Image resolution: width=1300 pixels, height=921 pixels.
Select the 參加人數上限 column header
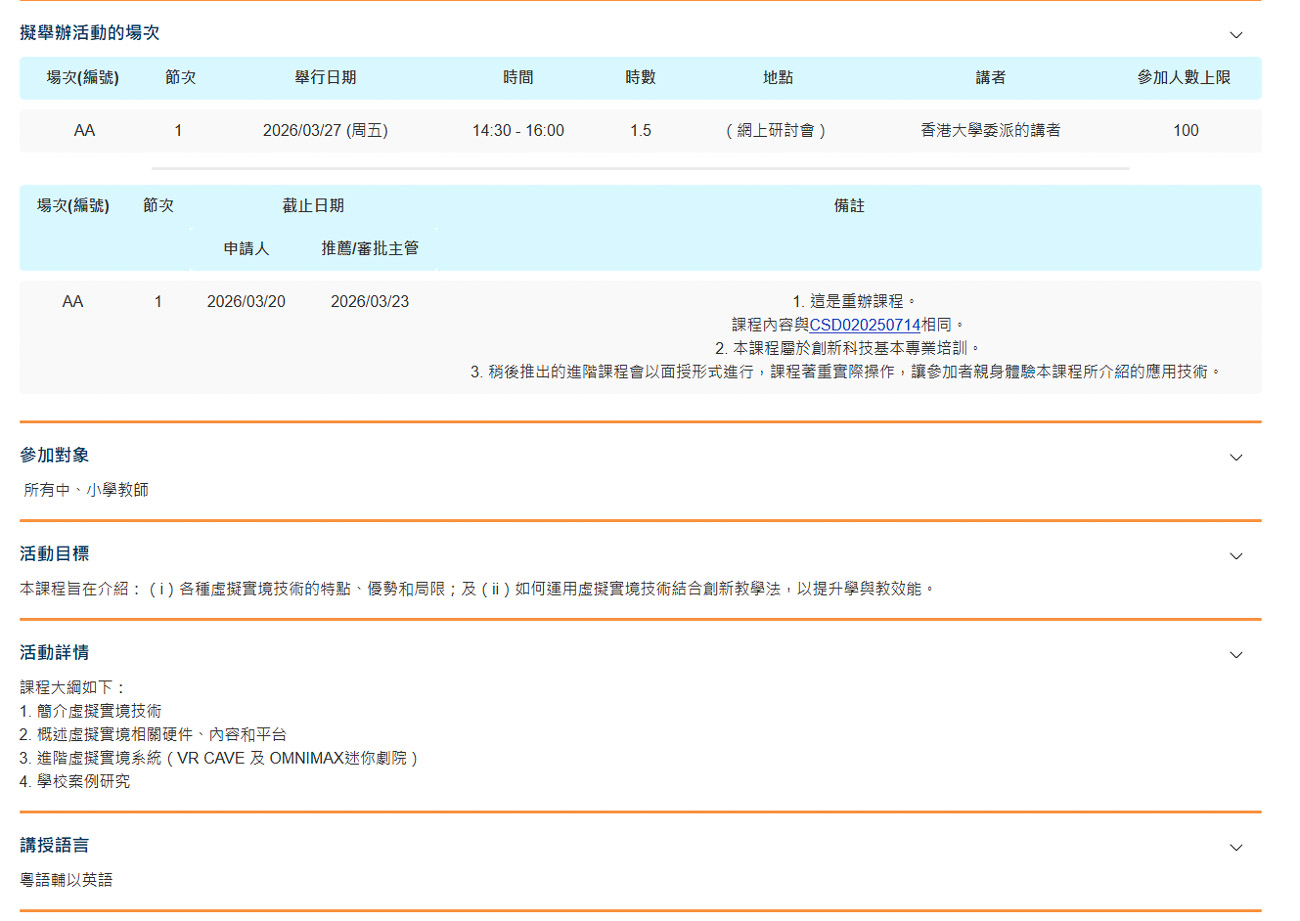(x=1184, y=78)
